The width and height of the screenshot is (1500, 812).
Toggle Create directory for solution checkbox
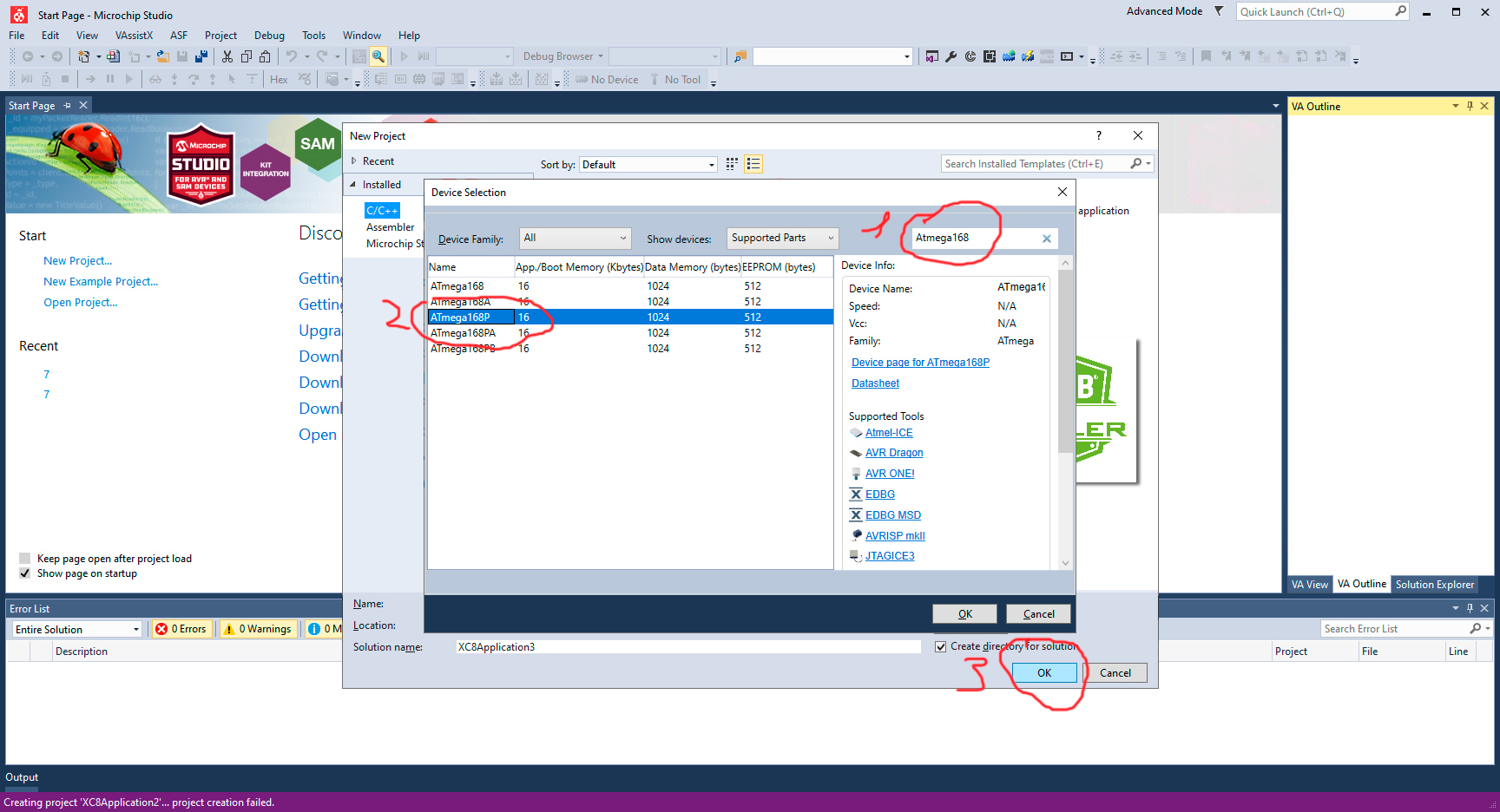click(941, 646)
